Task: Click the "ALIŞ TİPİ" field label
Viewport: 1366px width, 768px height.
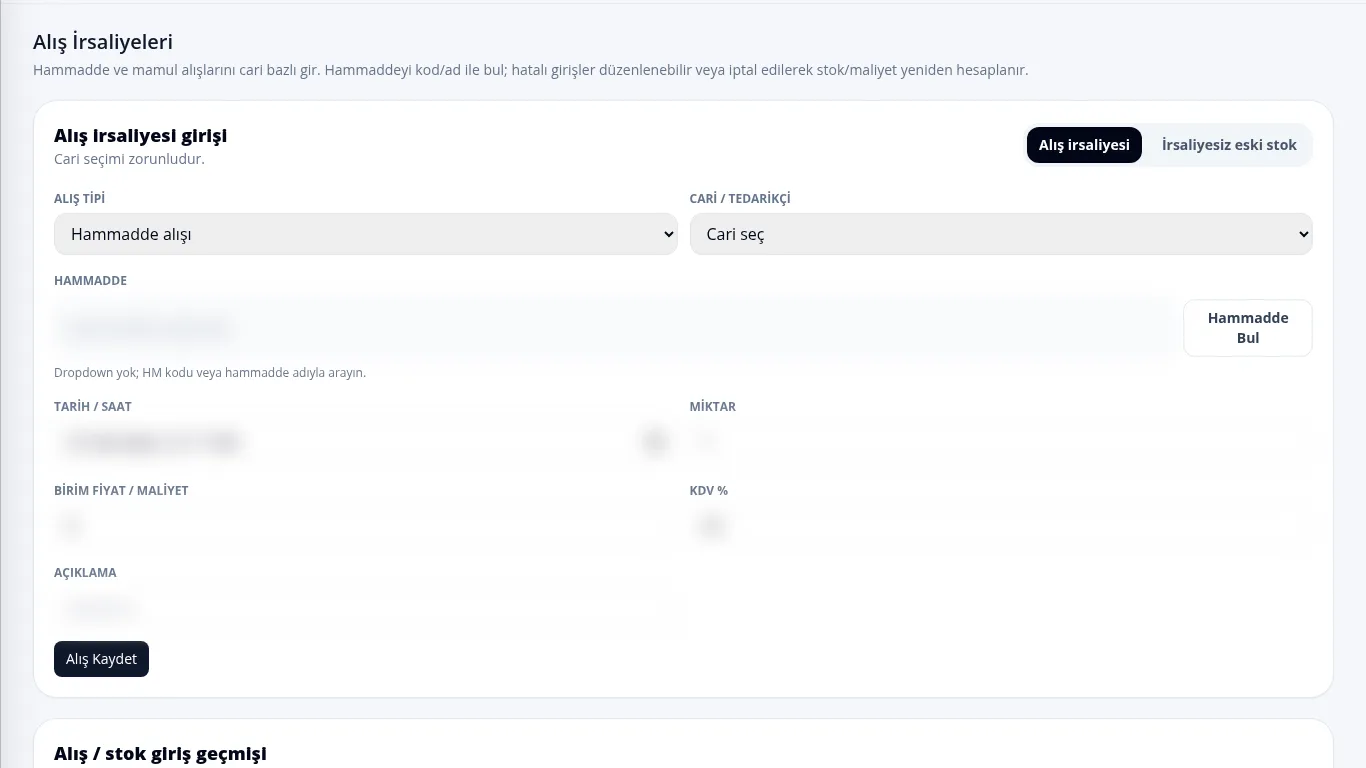Action: [79, 199]
